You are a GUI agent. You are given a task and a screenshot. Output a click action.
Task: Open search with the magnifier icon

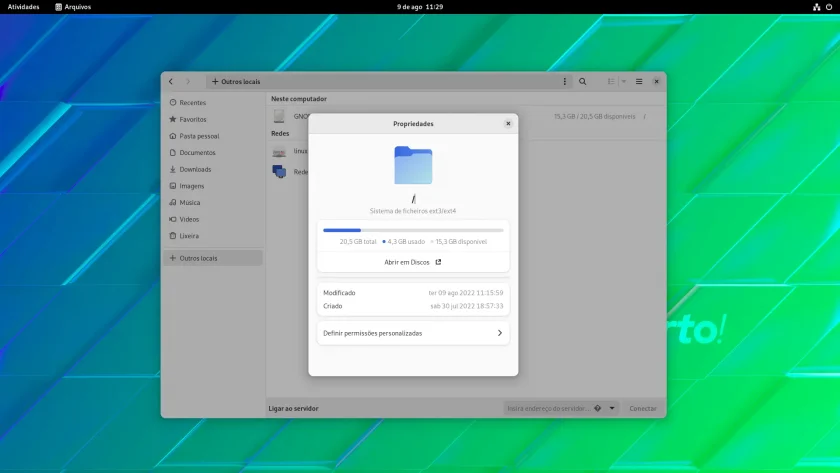tap(582, 81)
